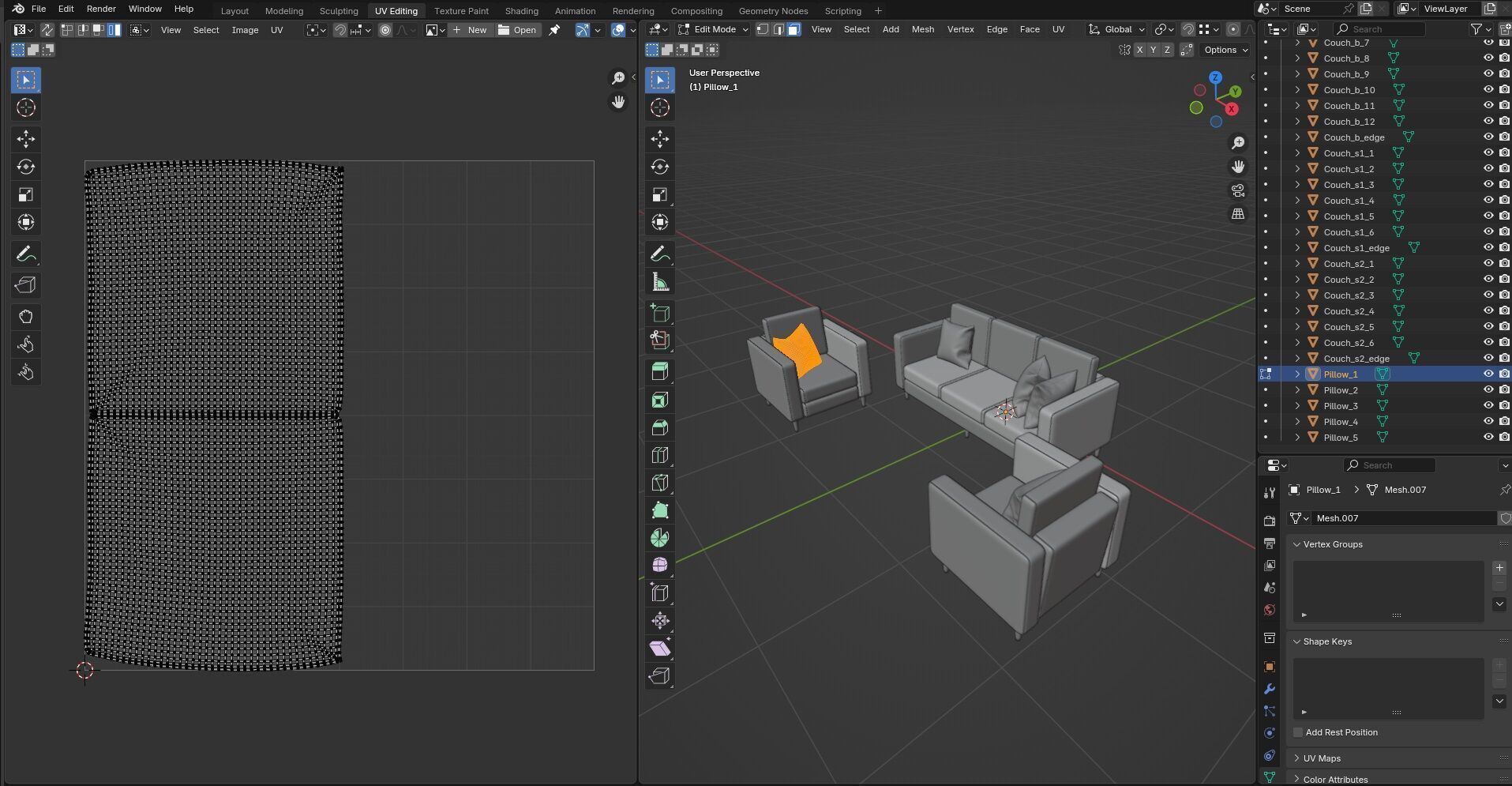Screen dimensions: 1512x786
Task: Hide Pillow_1 in the viewport
Action: click(x=1488, y=374)
